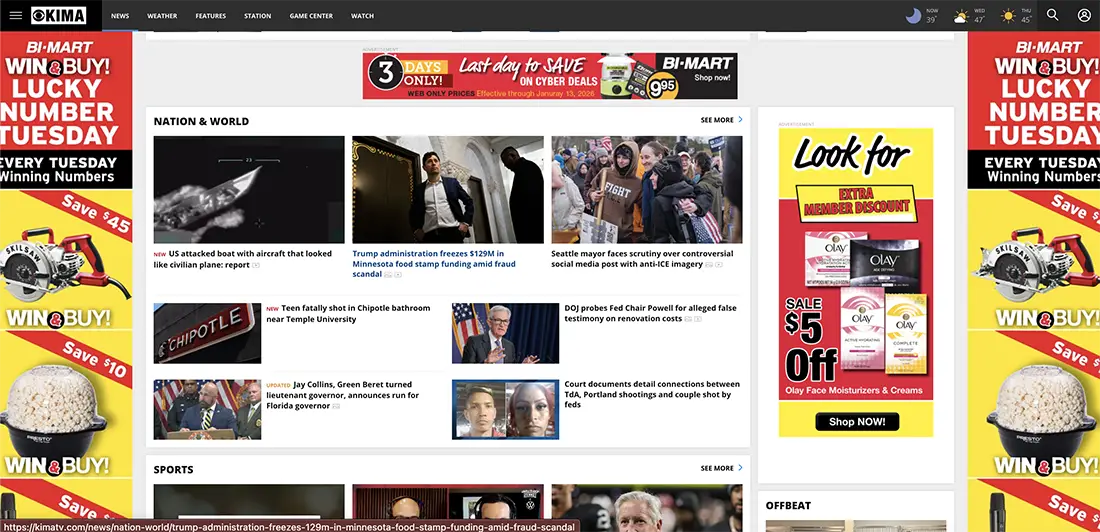Click chevron beside Sports See More

click(740, 467)
